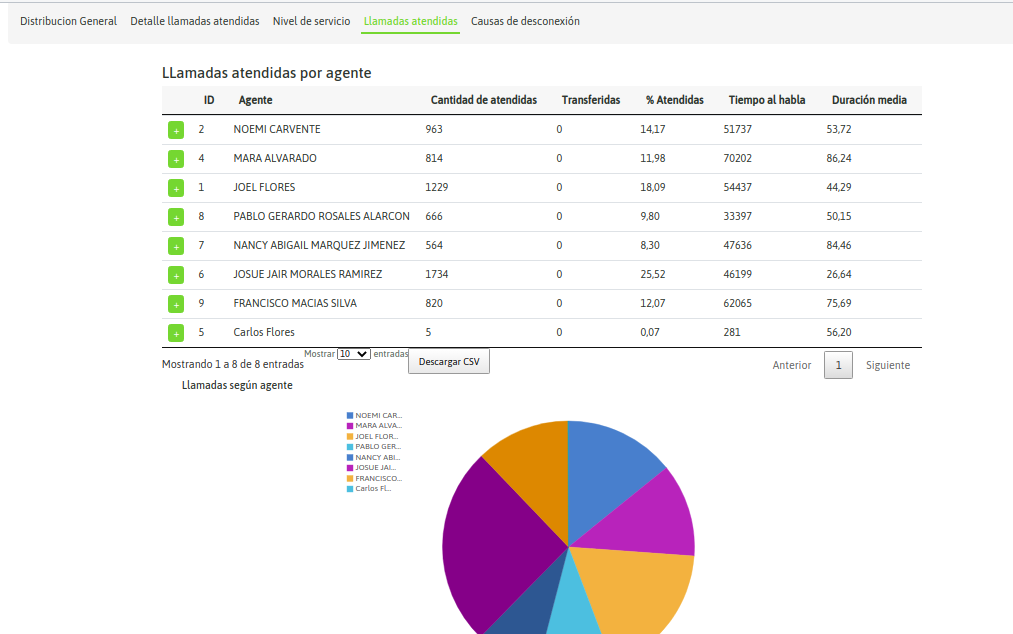Click the 70202 talk time value
This screenshot has width=1013, height=634.
click(x=738, y=158)
